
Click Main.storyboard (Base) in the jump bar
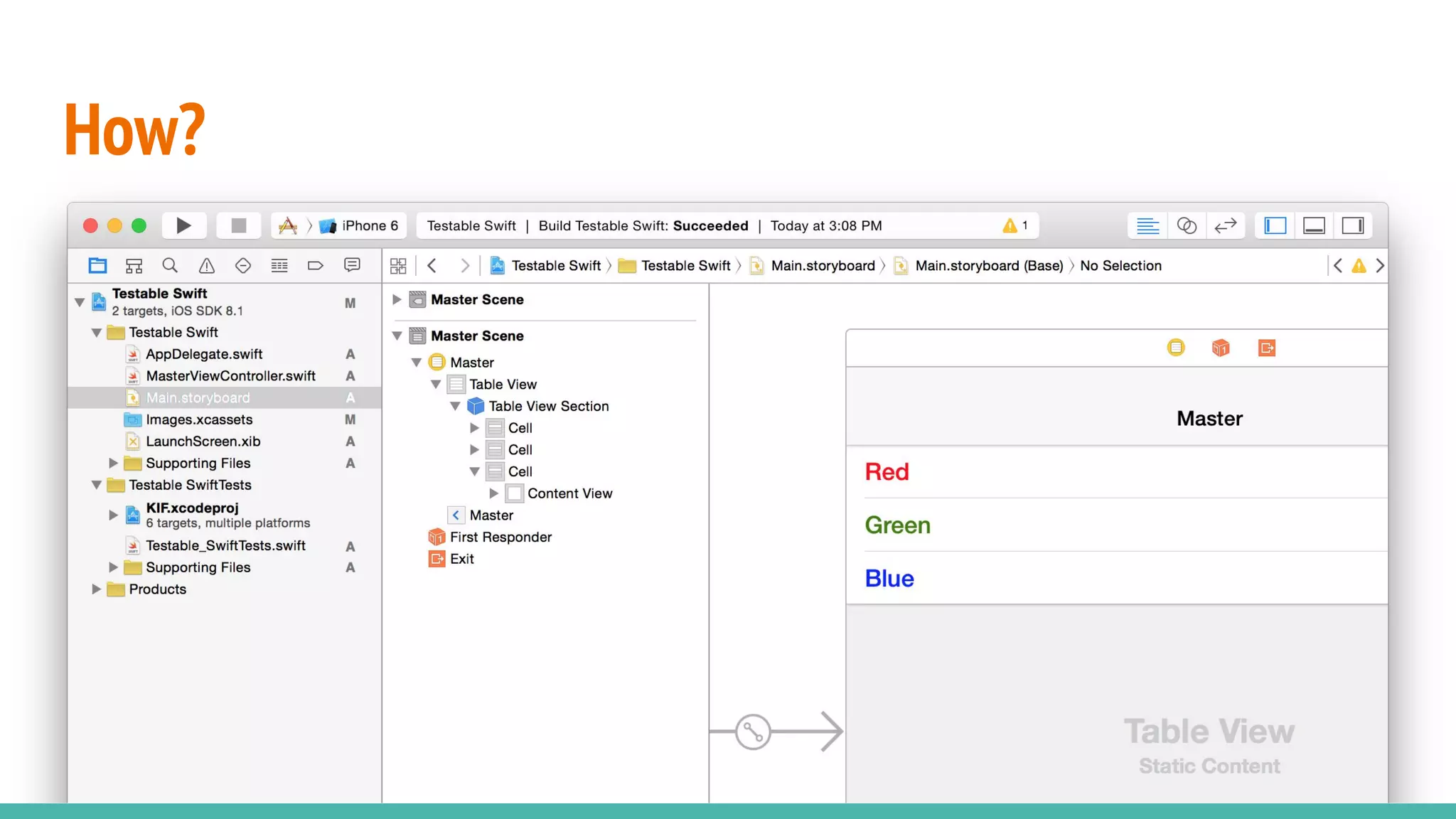coord(988,266)
